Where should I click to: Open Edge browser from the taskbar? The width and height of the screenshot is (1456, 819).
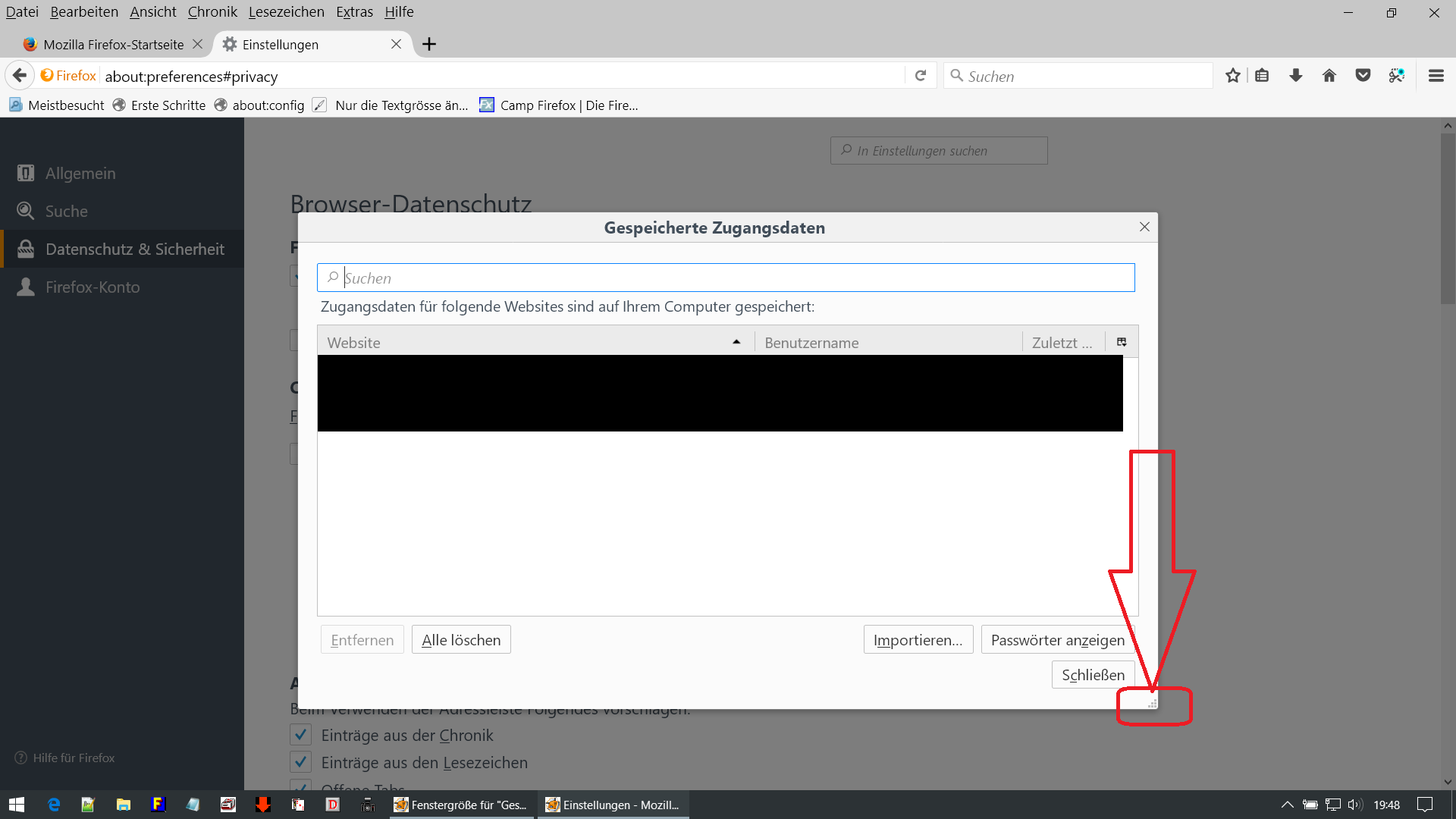[x=54, y=805]
